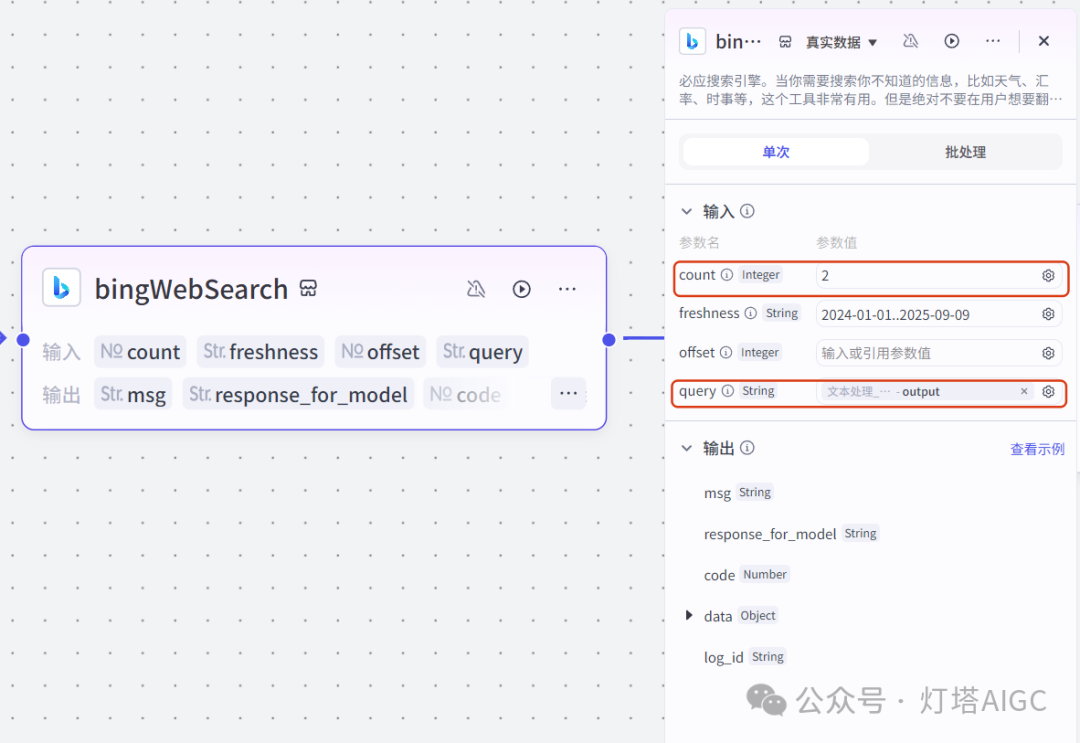Click the node's alert-off icon on canvas card
Viewport: 1080px width, 743px height.
(x=476, y=289)
